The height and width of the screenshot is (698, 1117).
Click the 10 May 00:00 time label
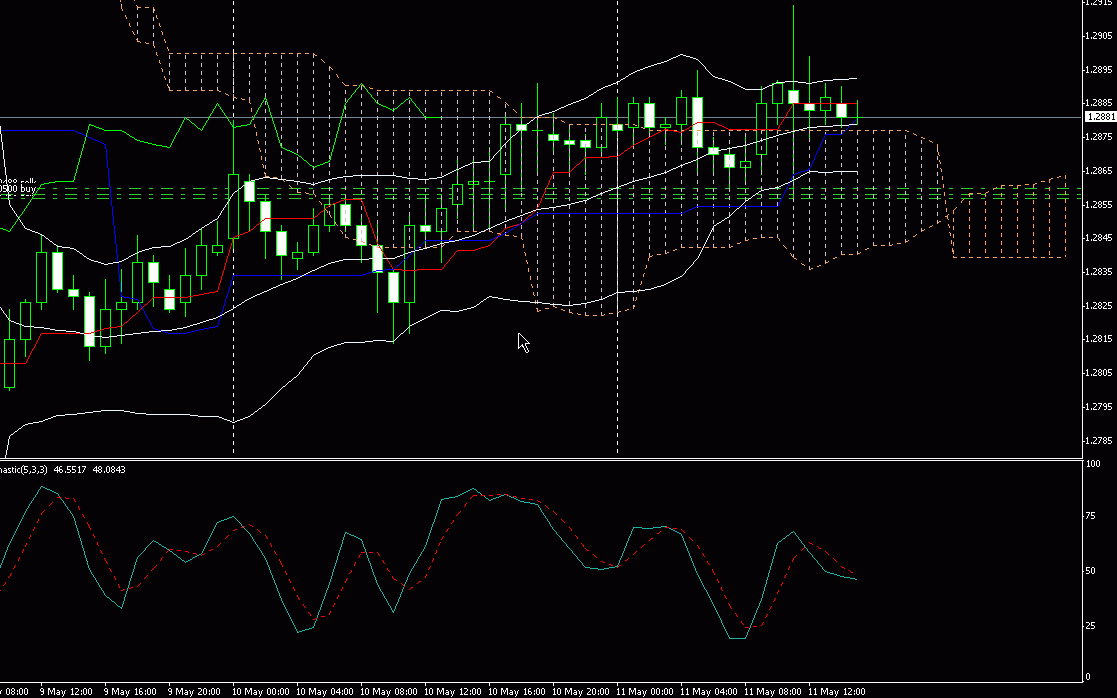[261, 692]
